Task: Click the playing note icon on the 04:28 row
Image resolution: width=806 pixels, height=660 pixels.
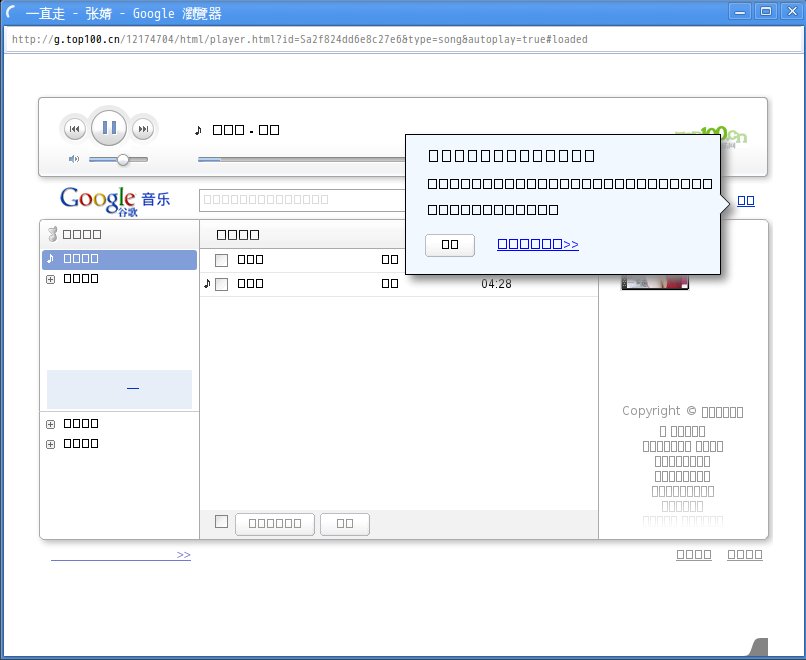Action: [x=207, y=283]
